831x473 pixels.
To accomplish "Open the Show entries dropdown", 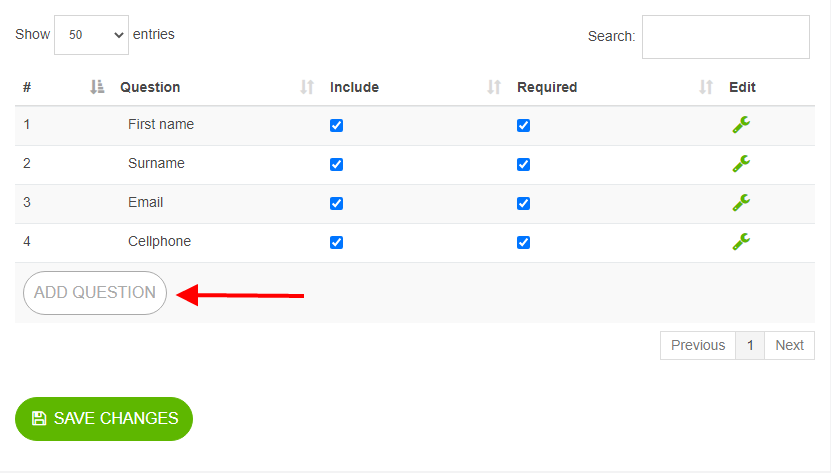I will tap(91, 35).
